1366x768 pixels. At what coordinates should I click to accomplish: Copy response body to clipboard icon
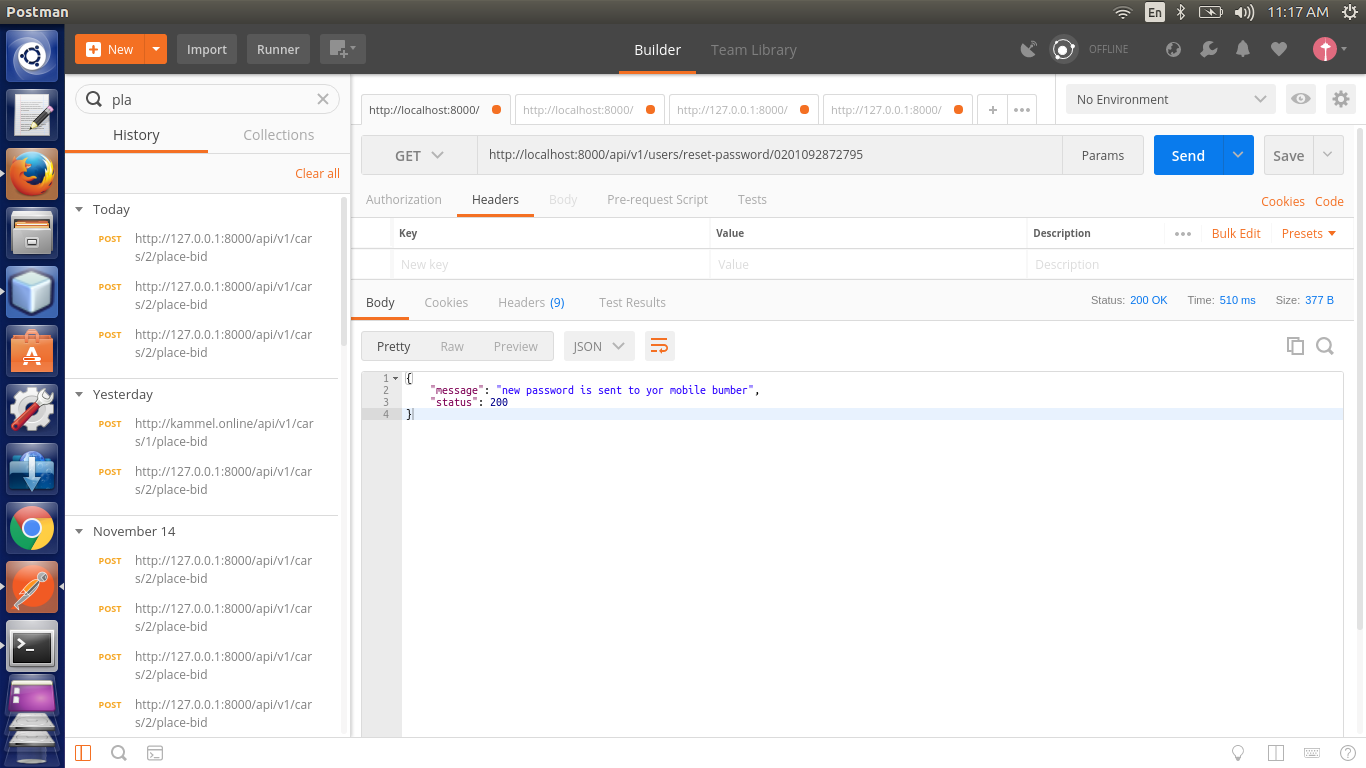pyautogui.click(x=1295, y=346)
